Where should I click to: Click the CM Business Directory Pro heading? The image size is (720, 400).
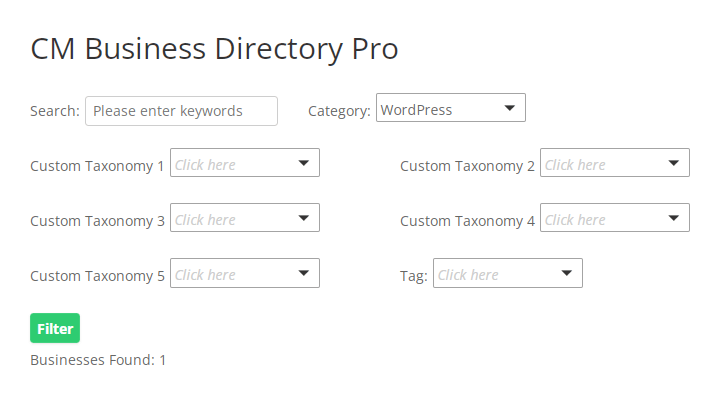click(214, 49)
